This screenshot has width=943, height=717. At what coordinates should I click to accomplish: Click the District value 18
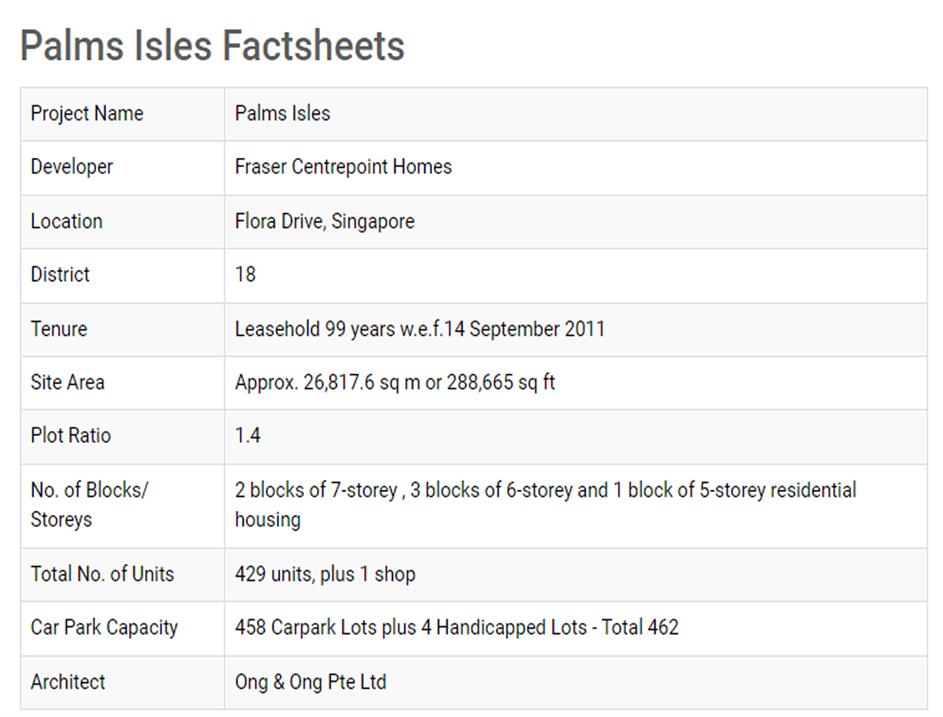coord(245,274)
